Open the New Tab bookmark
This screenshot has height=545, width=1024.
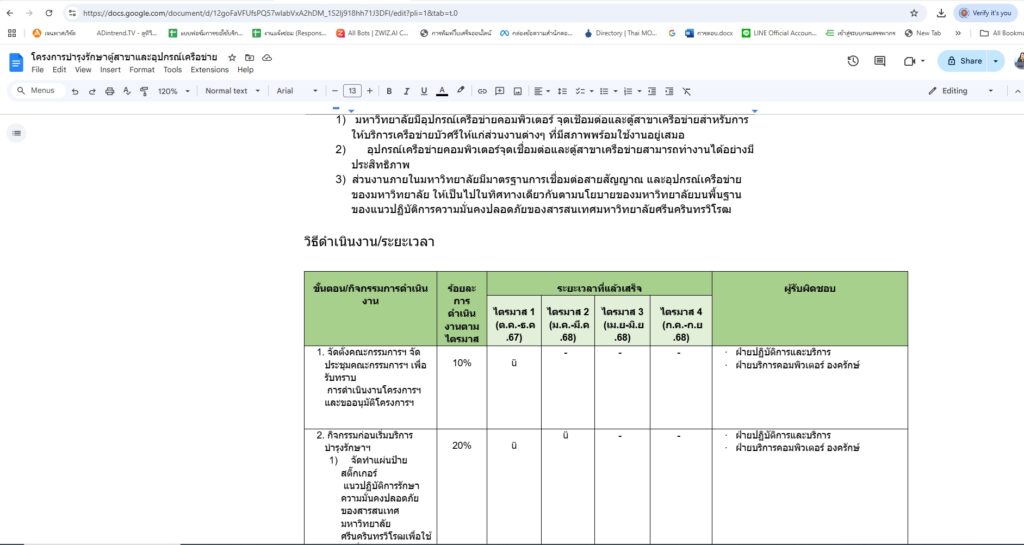point(923,33)
